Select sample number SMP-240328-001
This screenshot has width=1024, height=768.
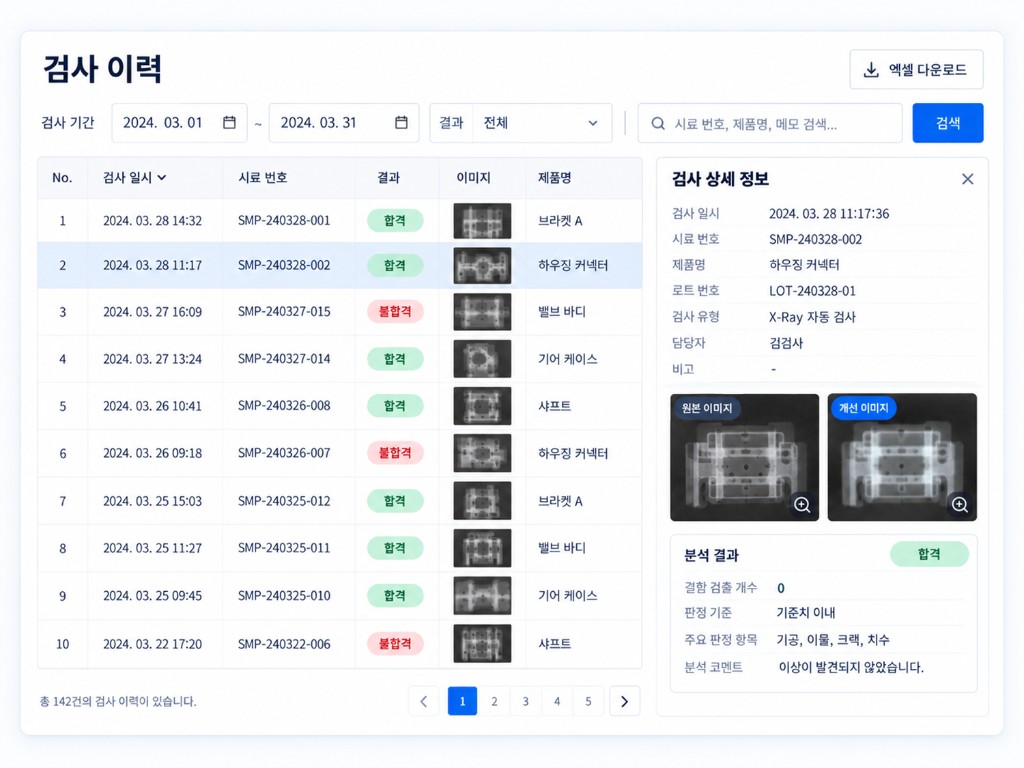point(284,221)
